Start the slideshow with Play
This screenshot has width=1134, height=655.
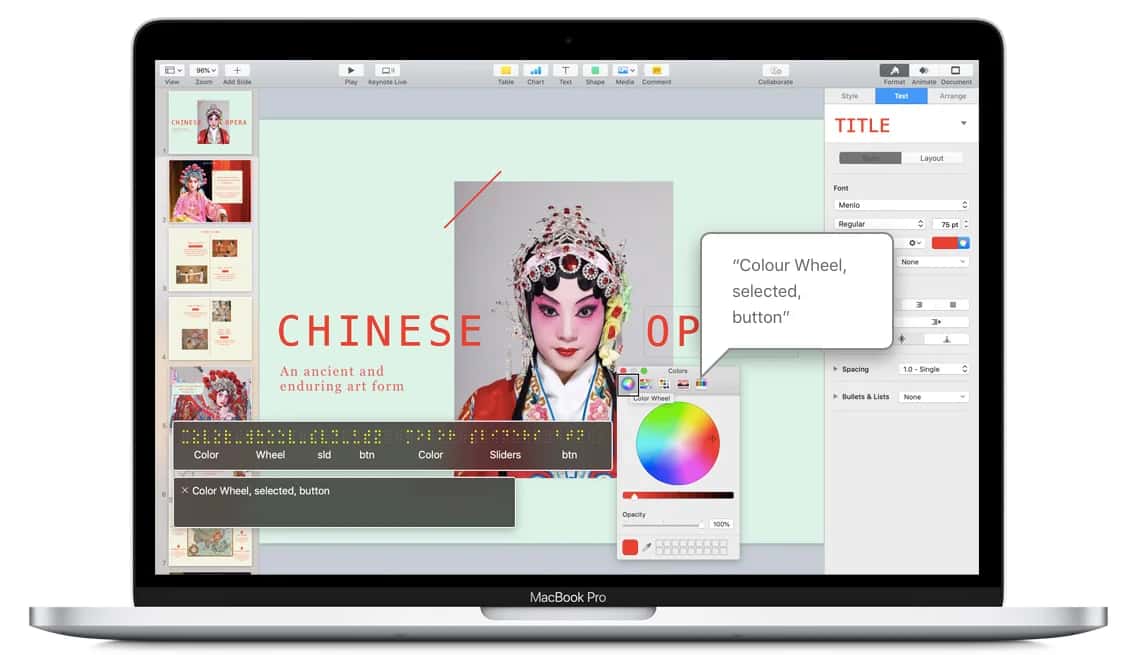coord(351,70)
